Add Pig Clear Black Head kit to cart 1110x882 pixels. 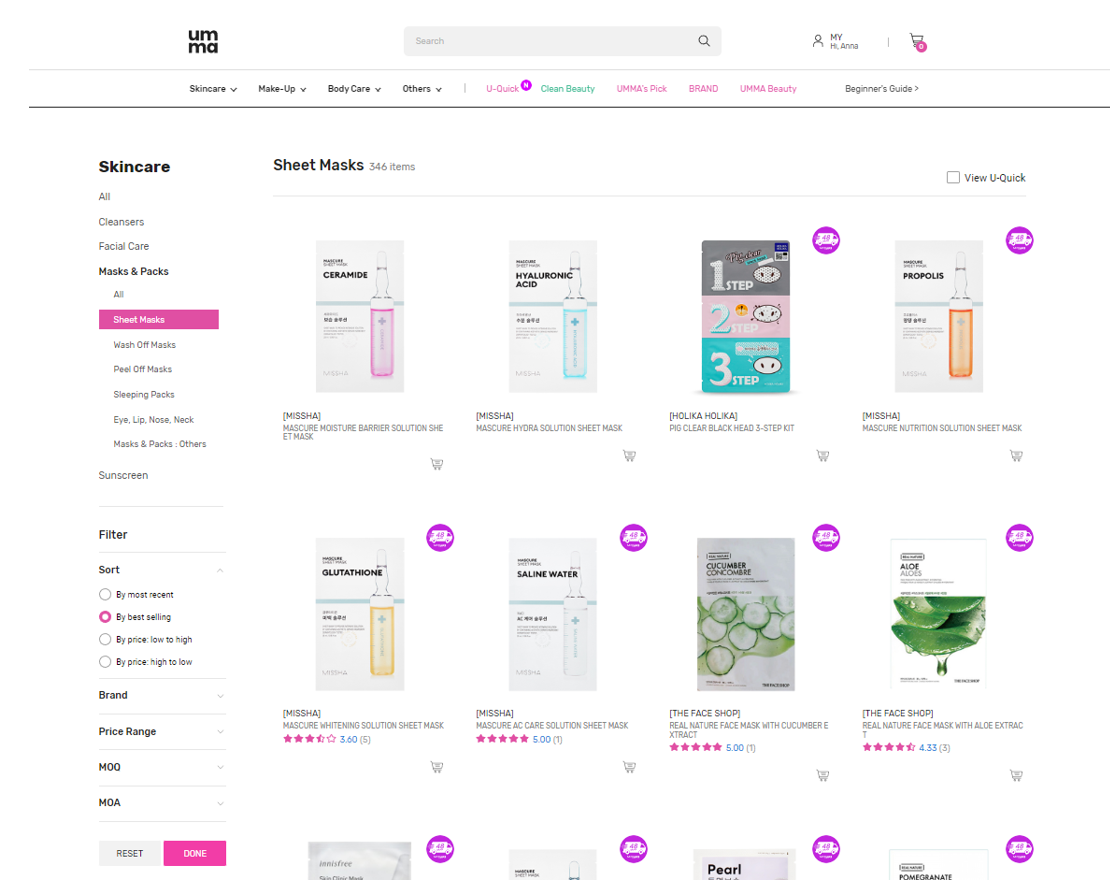pos(823,455)
